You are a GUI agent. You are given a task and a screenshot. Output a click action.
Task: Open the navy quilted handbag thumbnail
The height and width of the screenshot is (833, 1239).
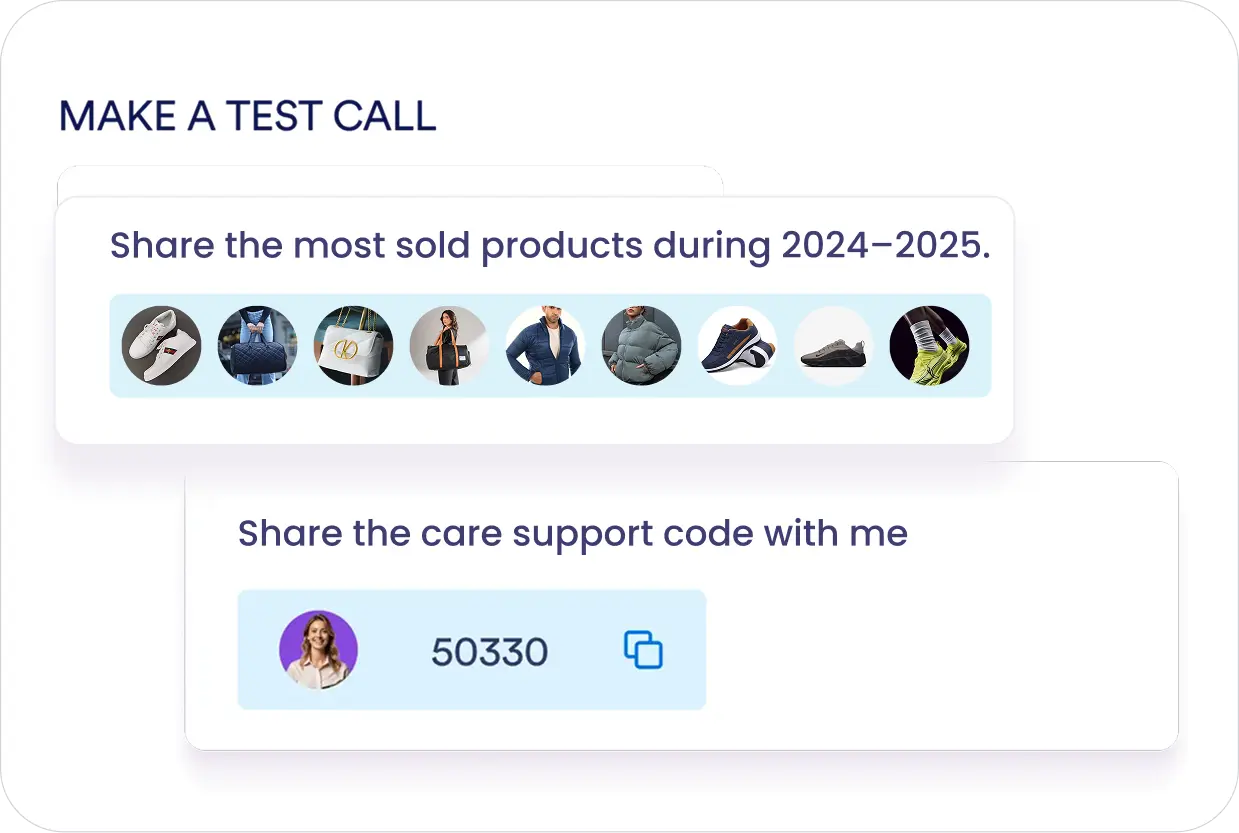[x=258, y=346]
